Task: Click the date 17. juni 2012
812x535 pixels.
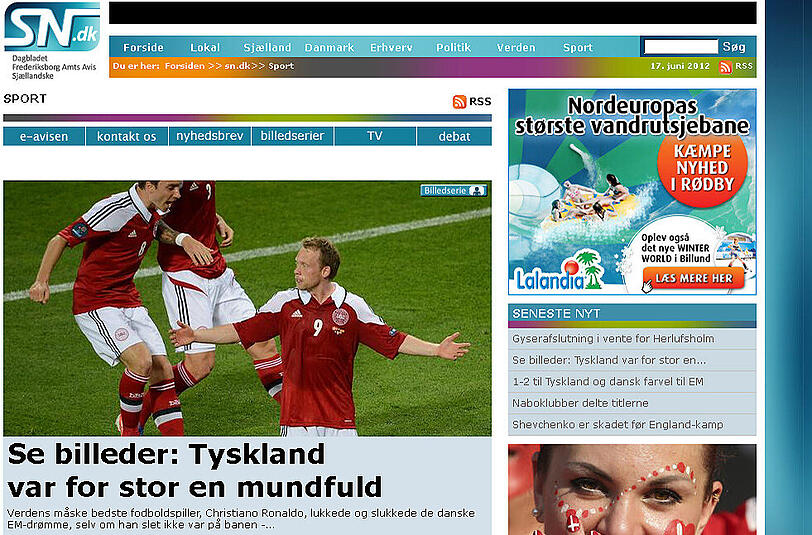Action: [x=680, y=66]
